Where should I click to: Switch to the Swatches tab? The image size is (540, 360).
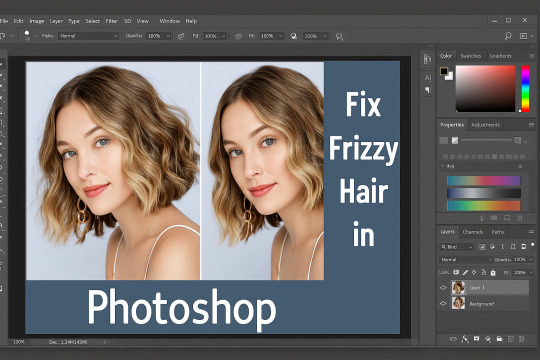point(470,56)
